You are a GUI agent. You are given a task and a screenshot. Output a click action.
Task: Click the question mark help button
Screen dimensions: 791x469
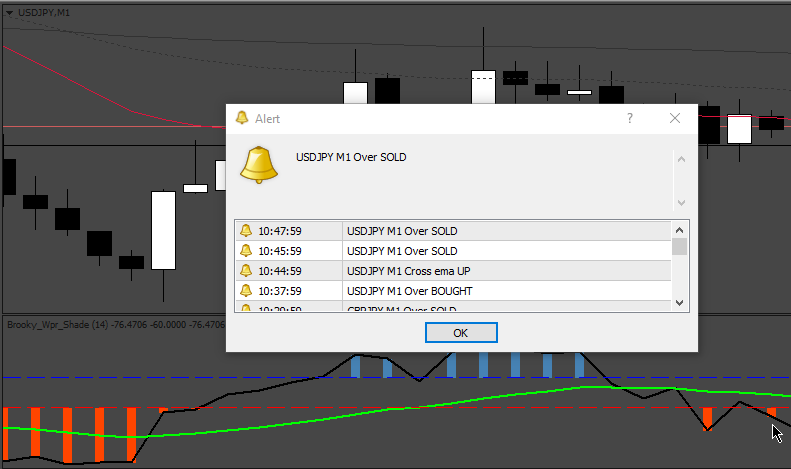630,118
